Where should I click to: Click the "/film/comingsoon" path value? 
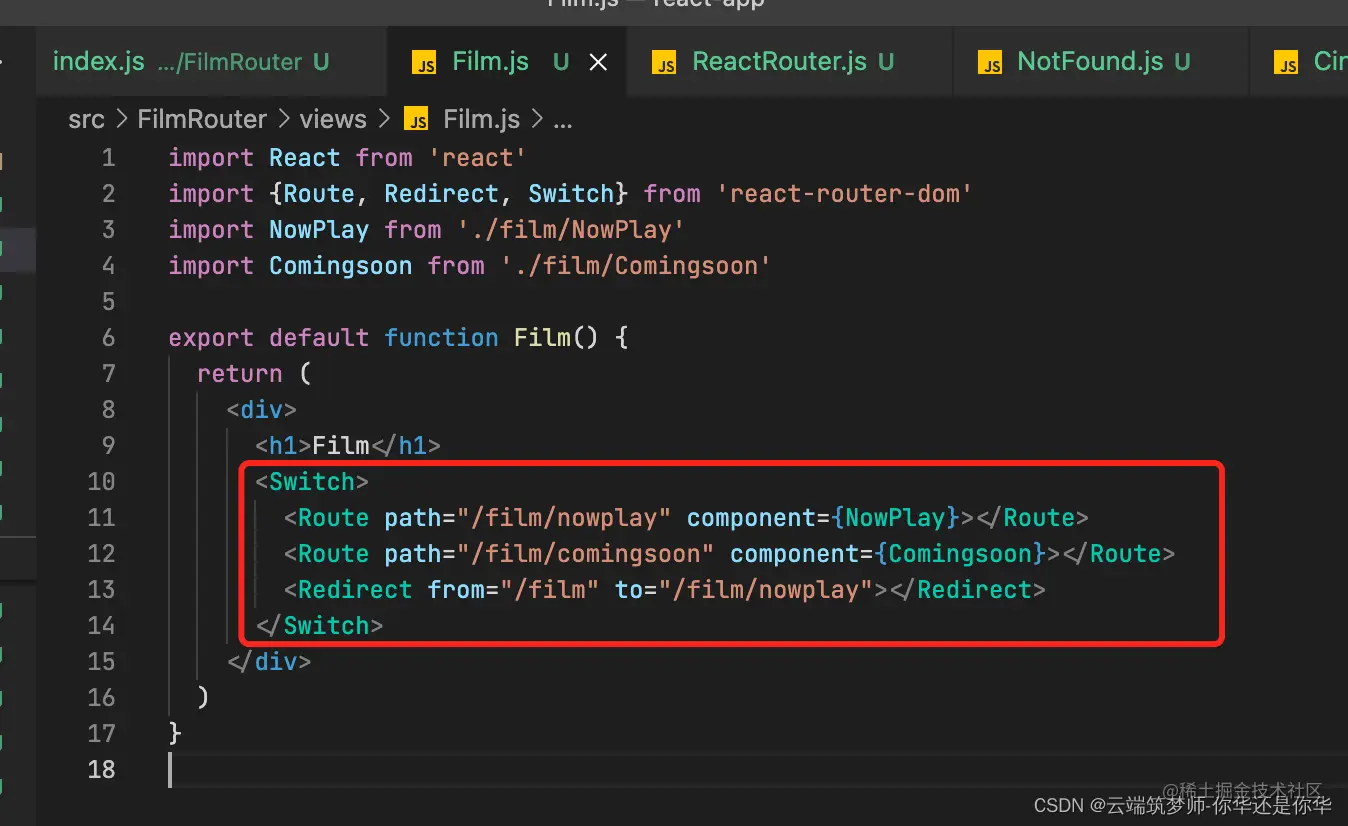(586, 554)
